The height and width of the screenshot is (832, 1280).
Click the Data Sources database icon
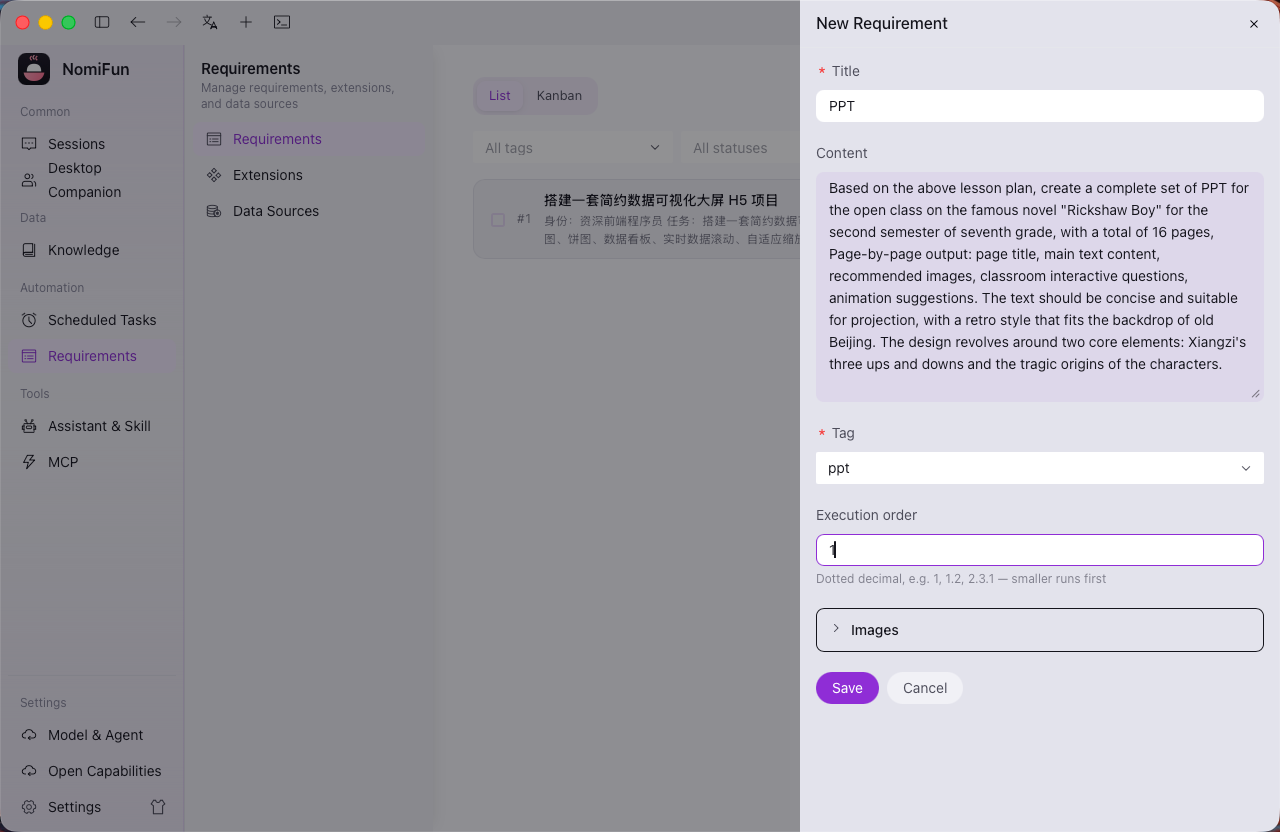214,211
